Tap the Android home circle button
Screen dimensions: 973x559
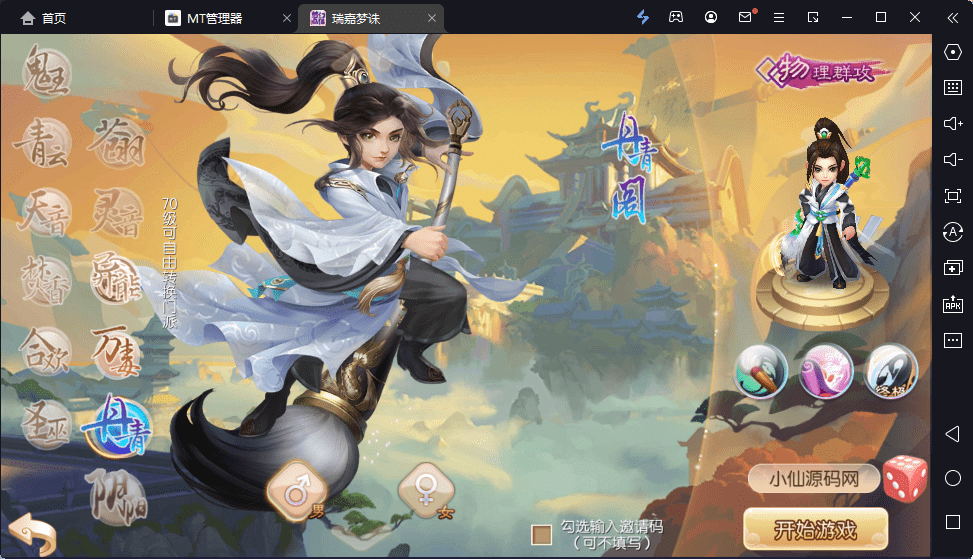(x=953, y=478)
